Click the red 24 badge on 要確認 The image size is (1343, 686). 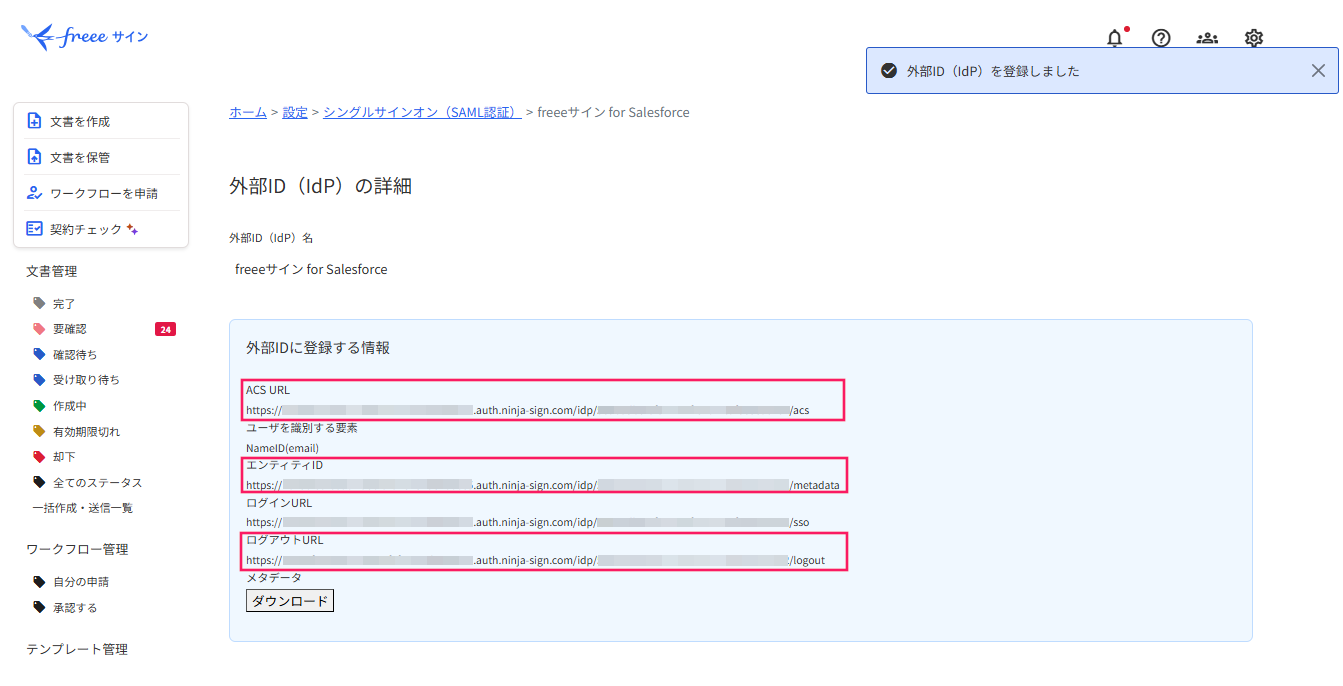[x=166, y=329]
